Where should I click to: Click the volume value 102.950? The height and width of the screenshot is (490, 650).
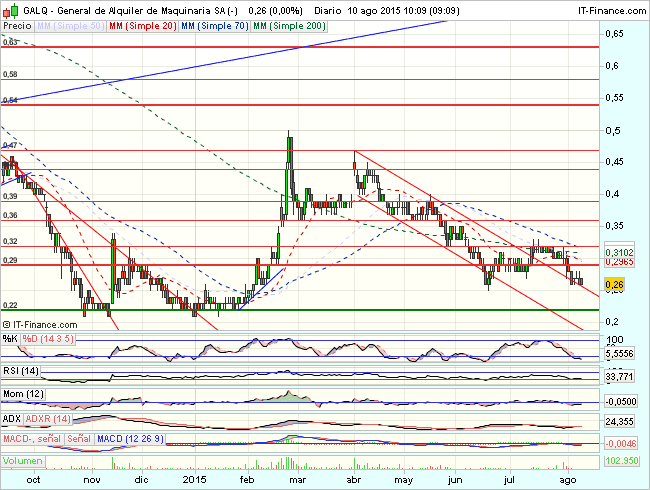[621, 461]
